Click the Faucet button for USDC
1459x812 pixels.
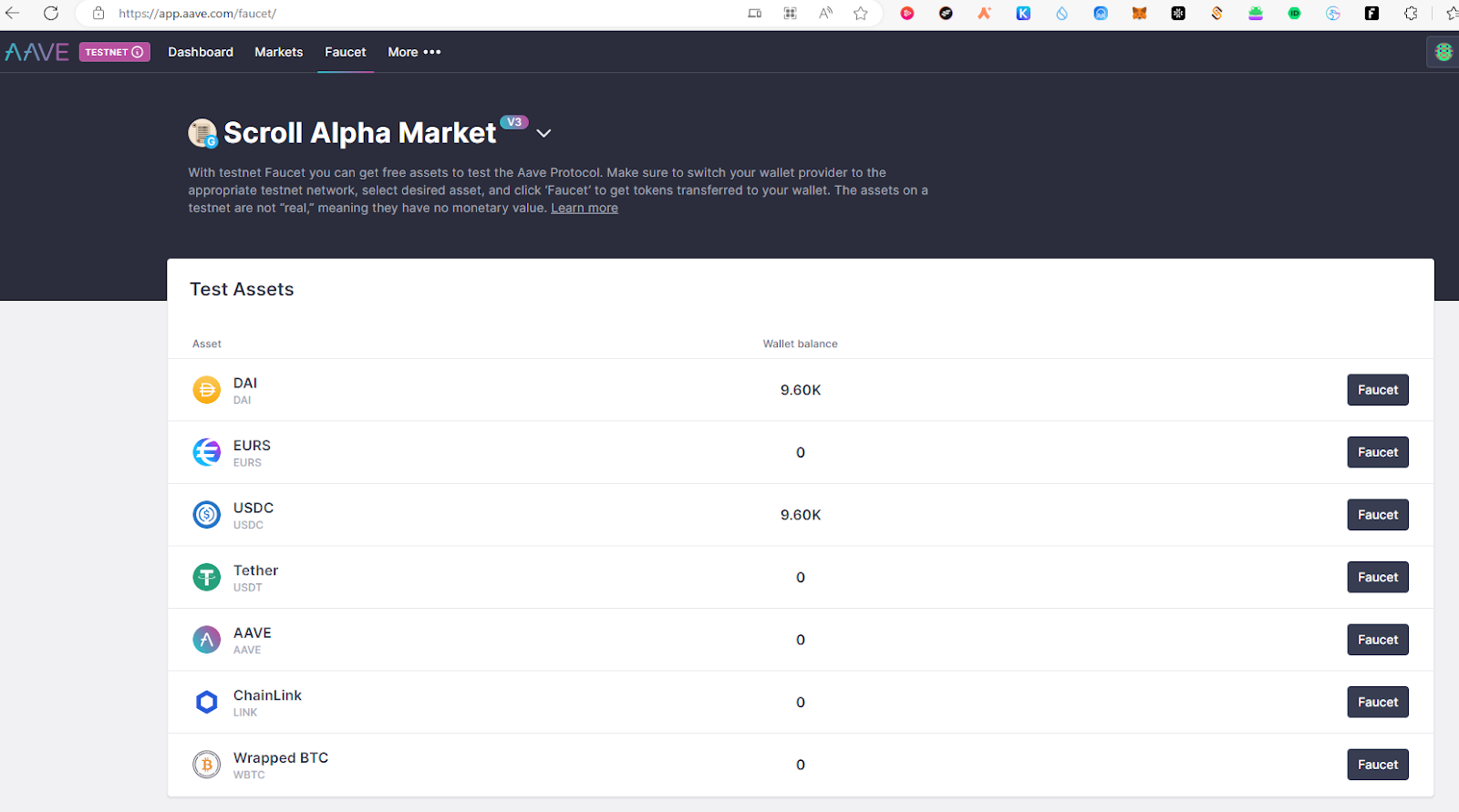click(1378, 515)
